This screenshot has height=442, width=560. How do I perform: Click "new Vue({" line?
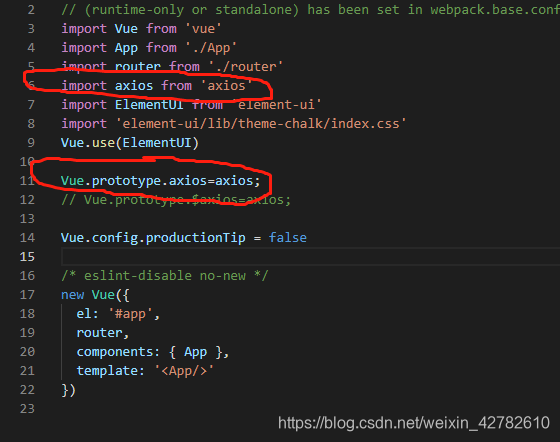pos(95,295)
